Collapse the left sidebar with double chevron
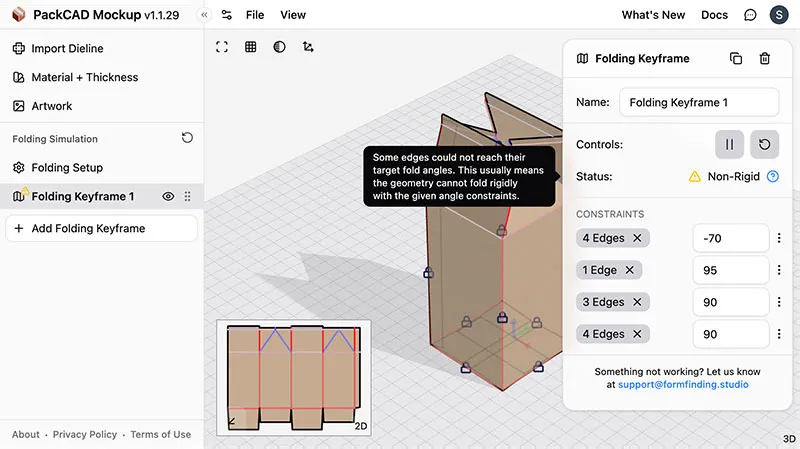The height and width of the screenshot is (449, 800). (204, 15)
